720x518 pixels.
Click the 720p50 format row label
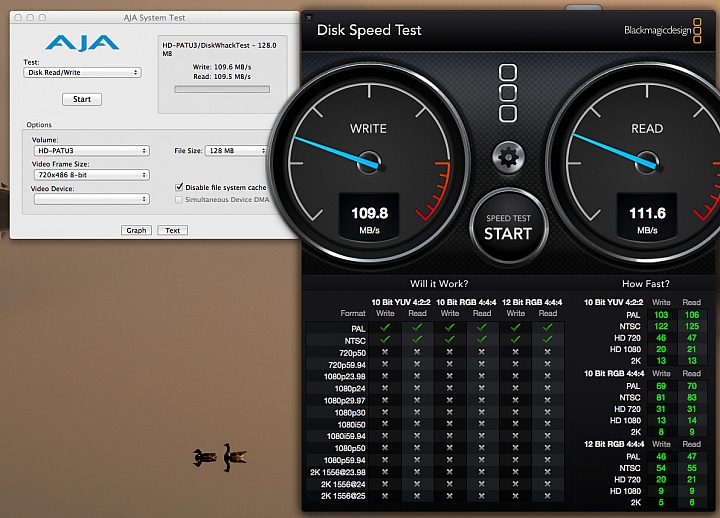click(353, 353)
